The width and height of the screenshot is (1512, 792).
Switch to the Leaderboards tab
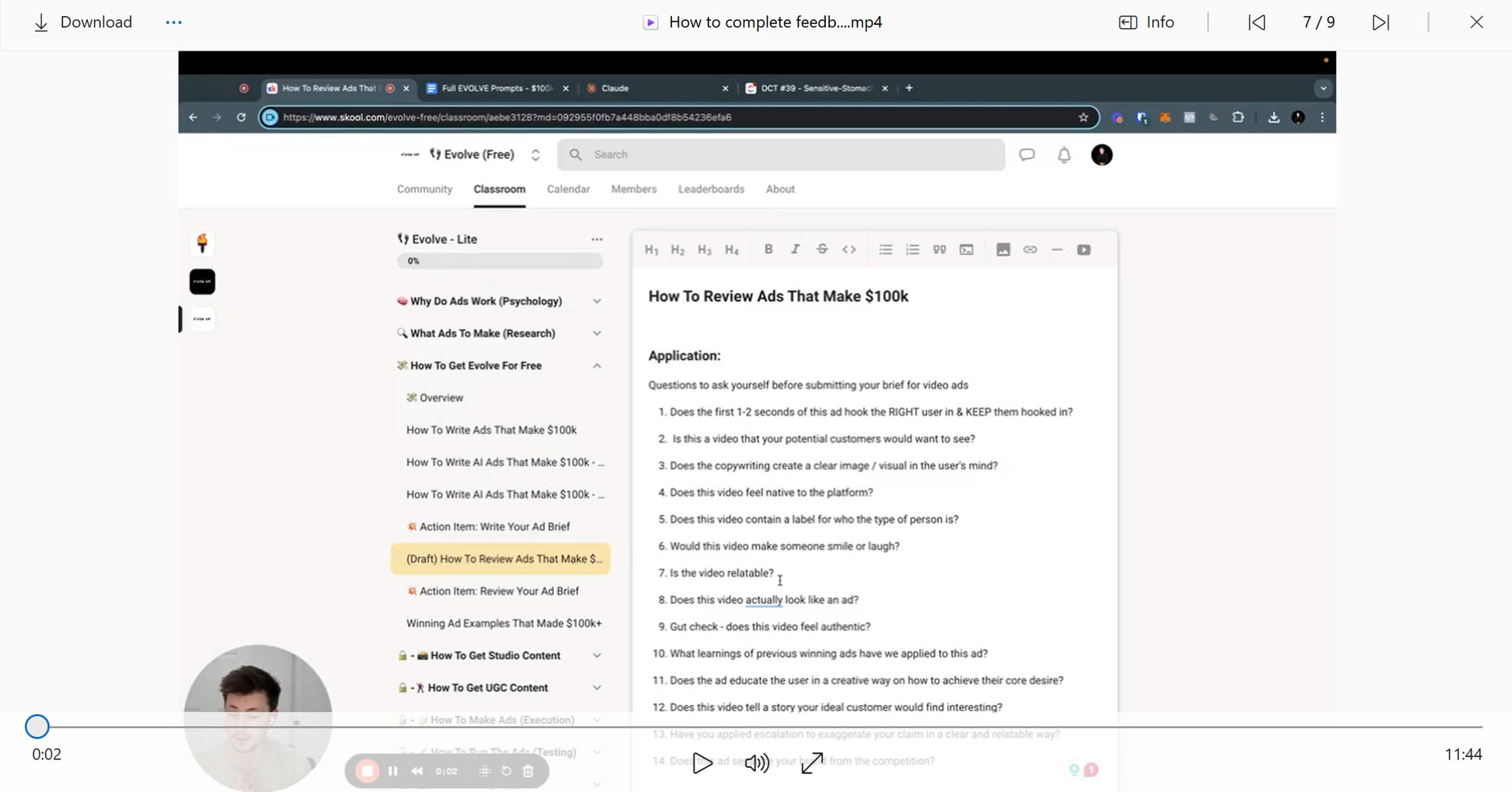tap(711, 189)
